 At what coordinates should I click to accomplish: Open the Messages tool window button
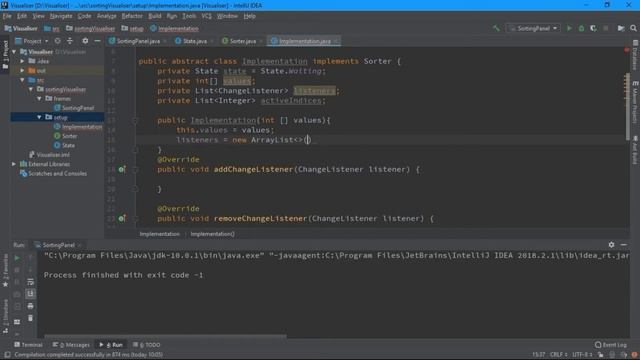pos(71,345)
